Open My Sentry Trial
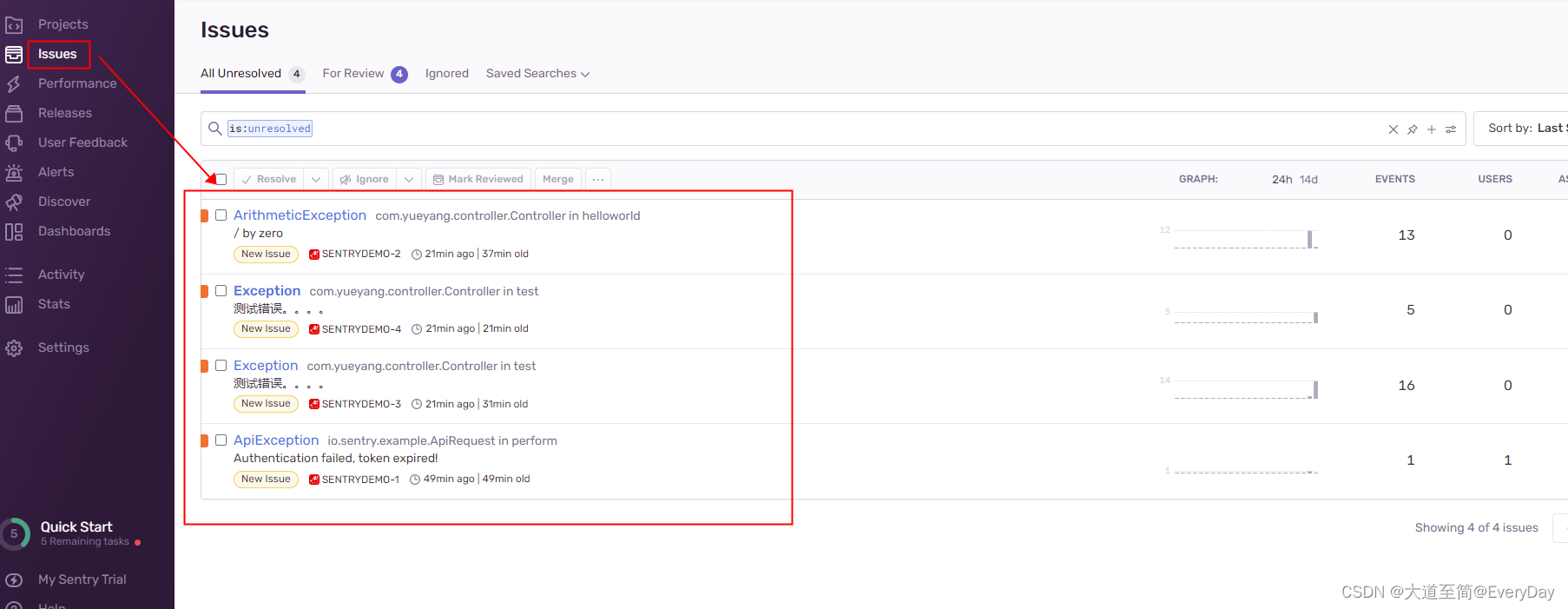The width and height of the screenshot is (1568, 609). pos(82,579)
